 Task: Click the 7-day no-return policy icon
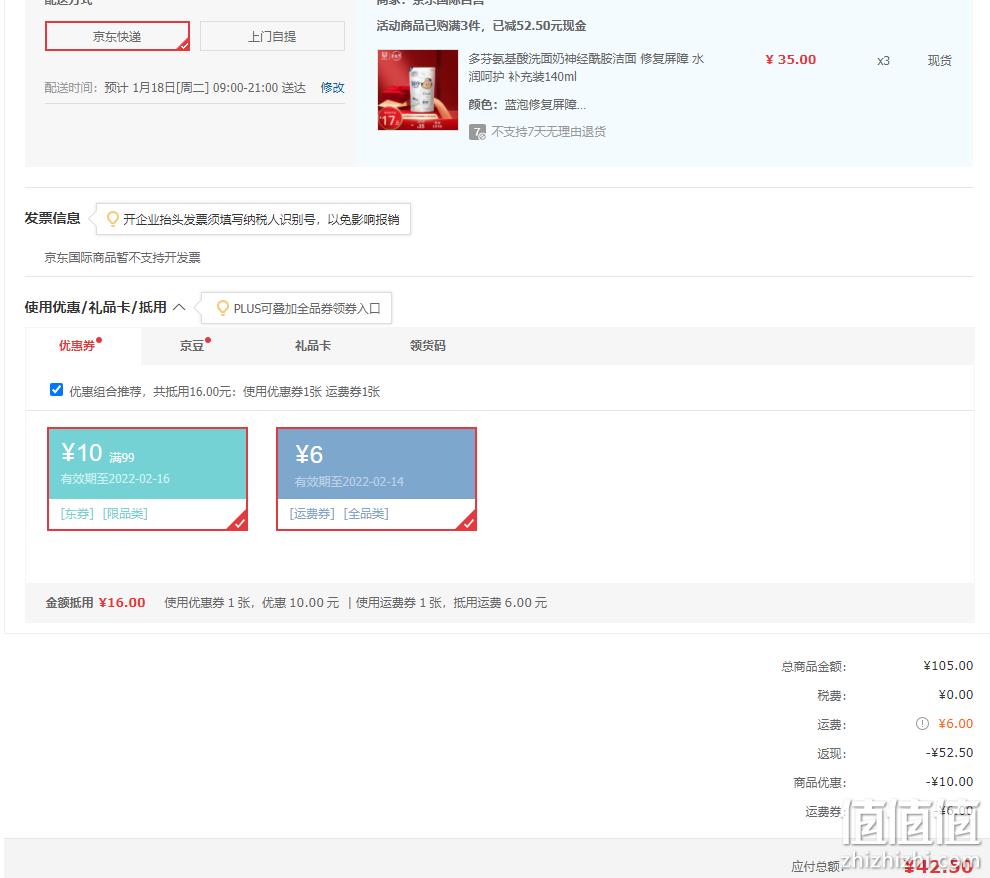point(477,132)
